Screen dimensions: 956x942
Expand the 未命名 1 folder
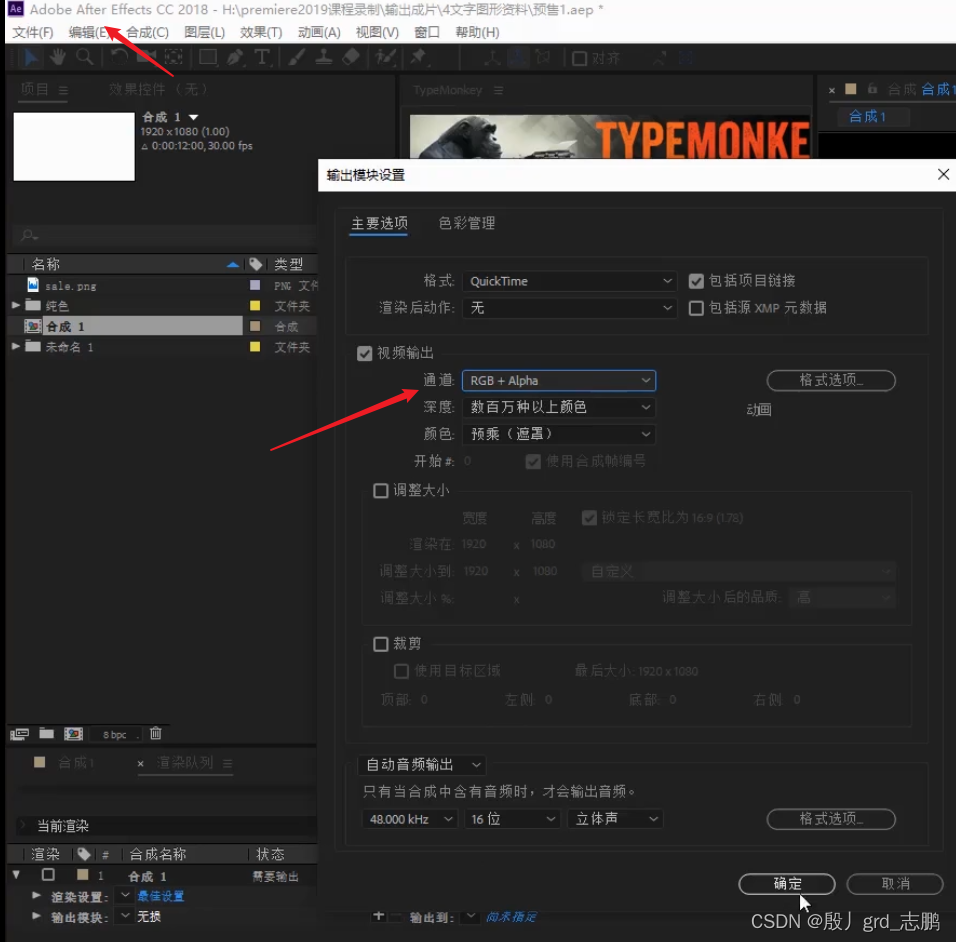click(x=16, y=346)
